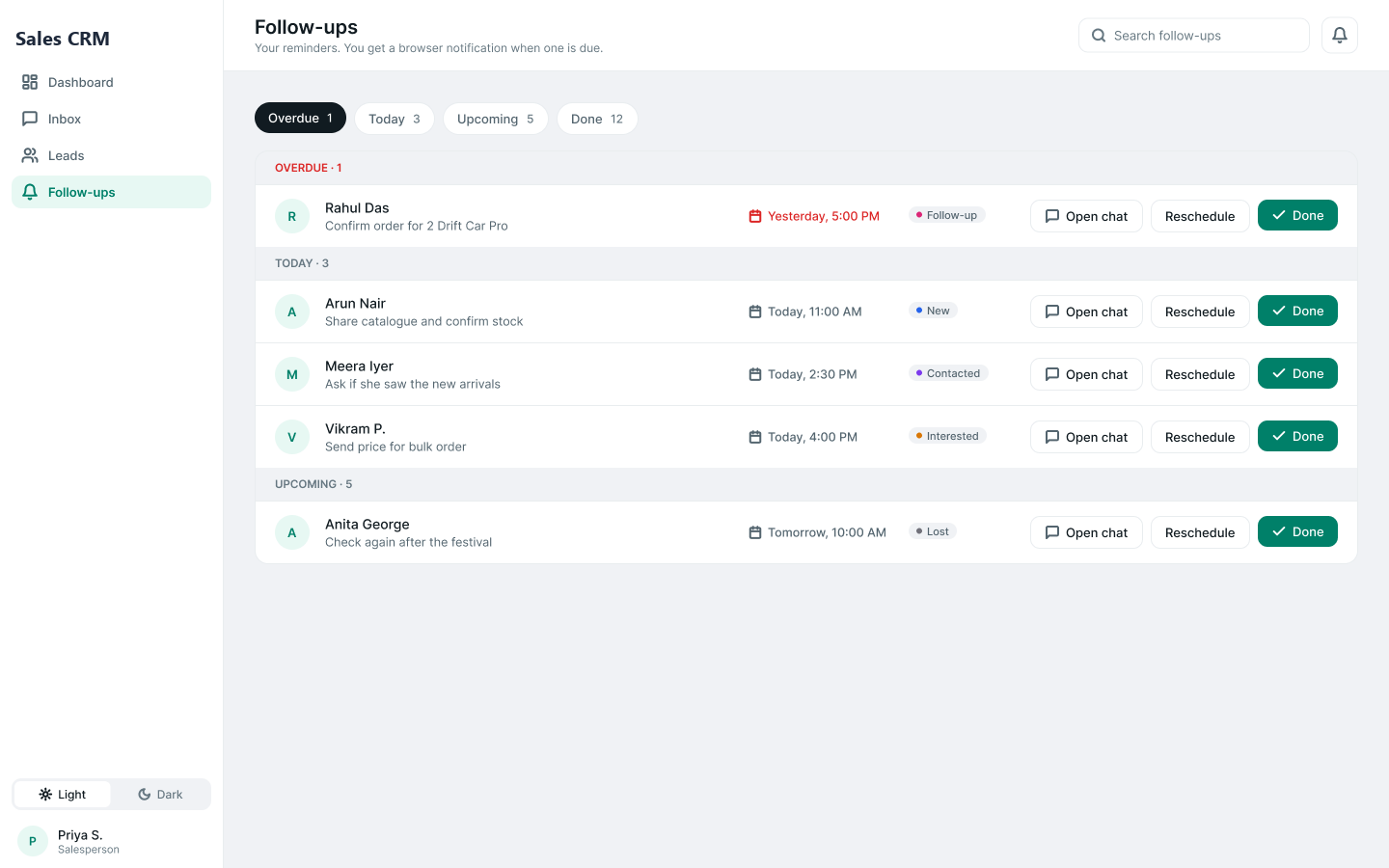Viewport: 1389px width, 868px height.
Task: Mark Anita George's follow-up as Done
Action: pos(1297,531)
